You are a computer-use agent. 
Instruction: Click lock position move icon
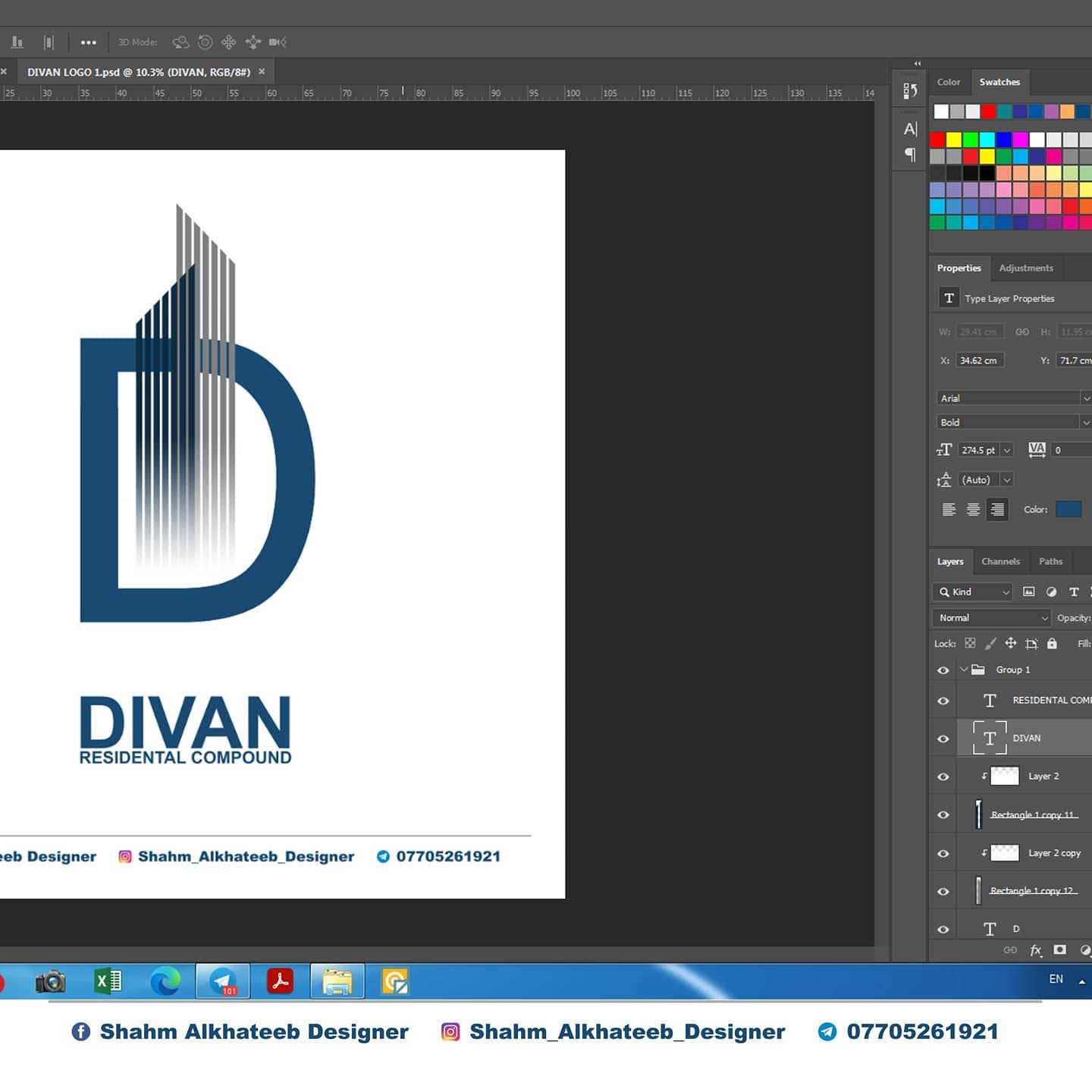pos(1010,644)
